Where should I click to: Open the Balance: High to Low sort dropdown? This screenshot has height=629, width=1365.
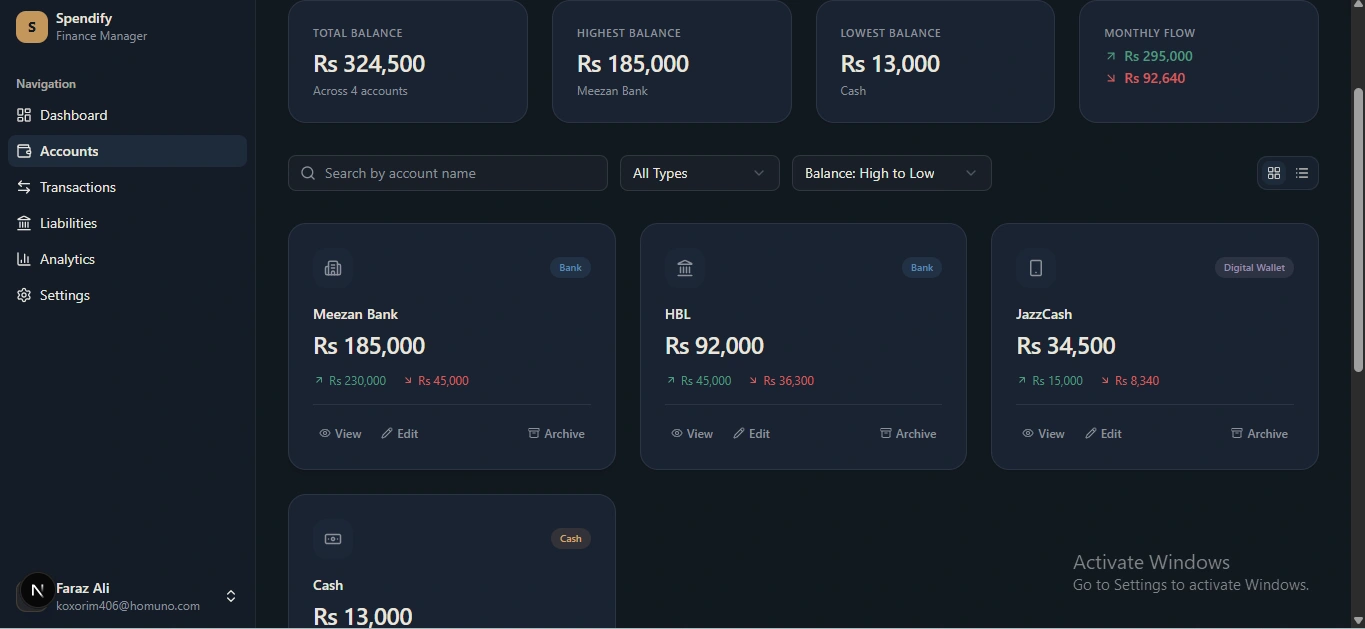891,174
